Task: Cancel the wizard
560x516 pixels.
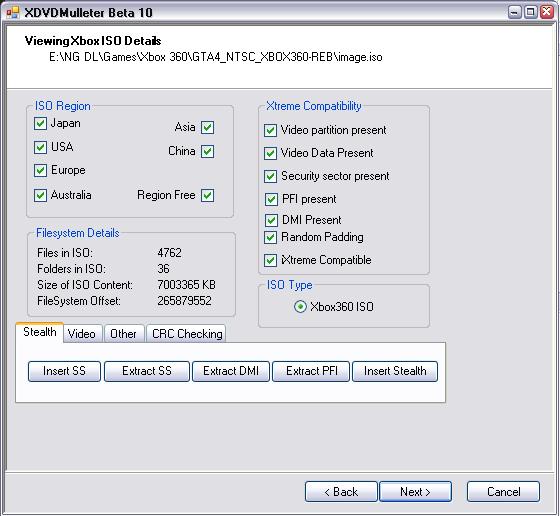Action: [503, 492]
